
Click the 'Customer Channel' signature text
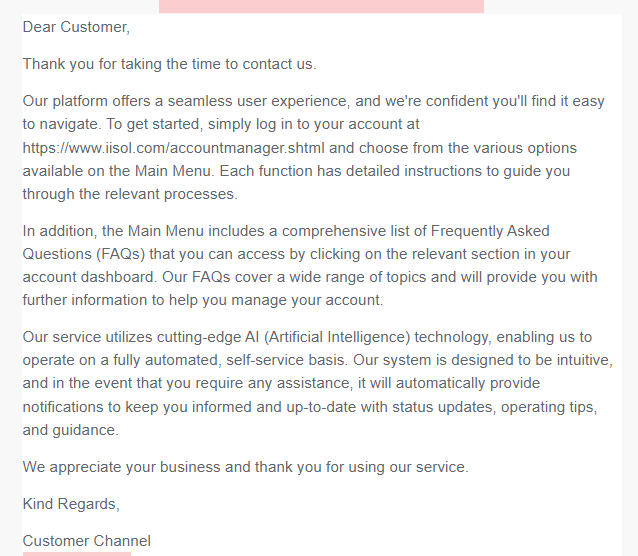[x=87, y=541]
